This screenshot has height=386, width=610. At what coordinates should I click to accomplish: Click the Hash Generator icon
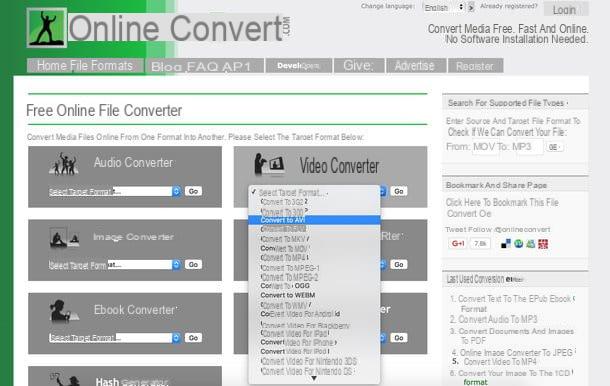[66, 379]
